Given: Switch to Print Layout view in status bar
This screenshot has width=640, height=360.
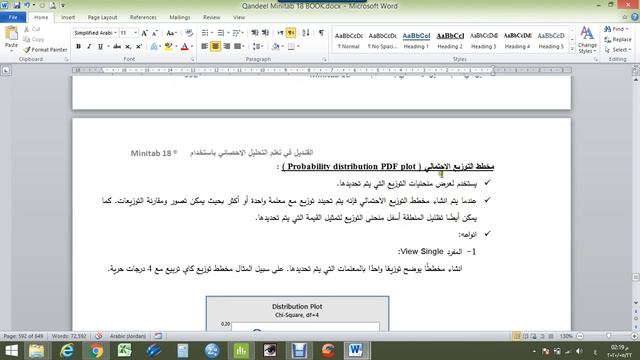Looking at the screenshot, I should (516, 336).
